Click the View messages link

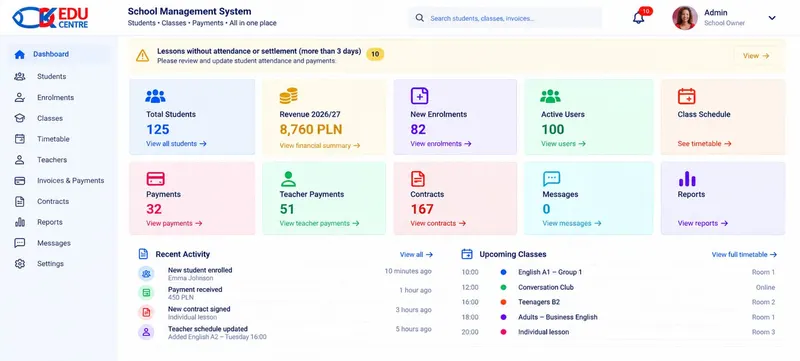[571, 223]
